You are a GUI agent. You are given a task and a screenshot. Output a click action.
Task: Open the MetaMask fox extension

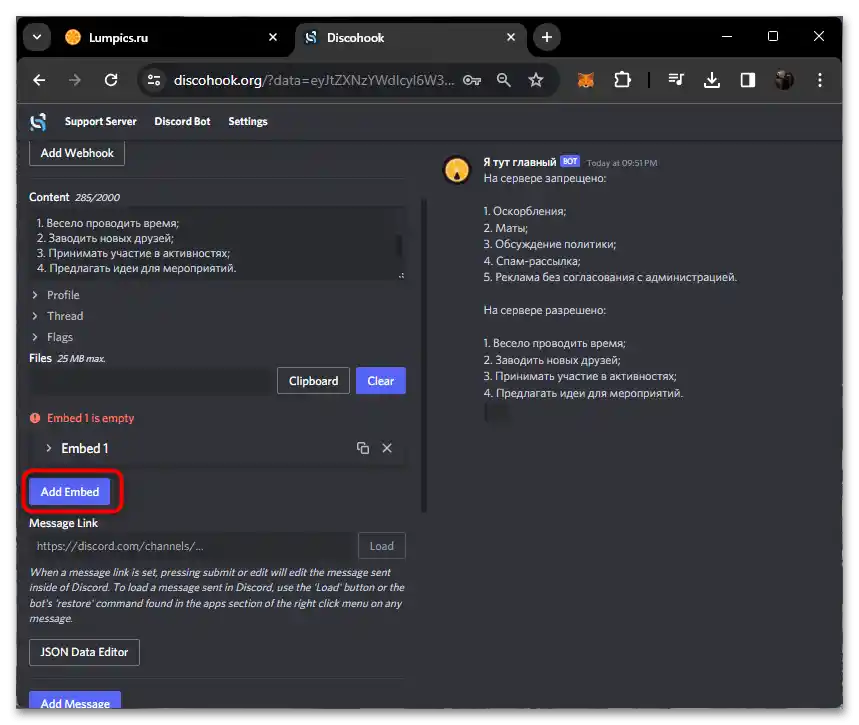[x=586, y=80]
